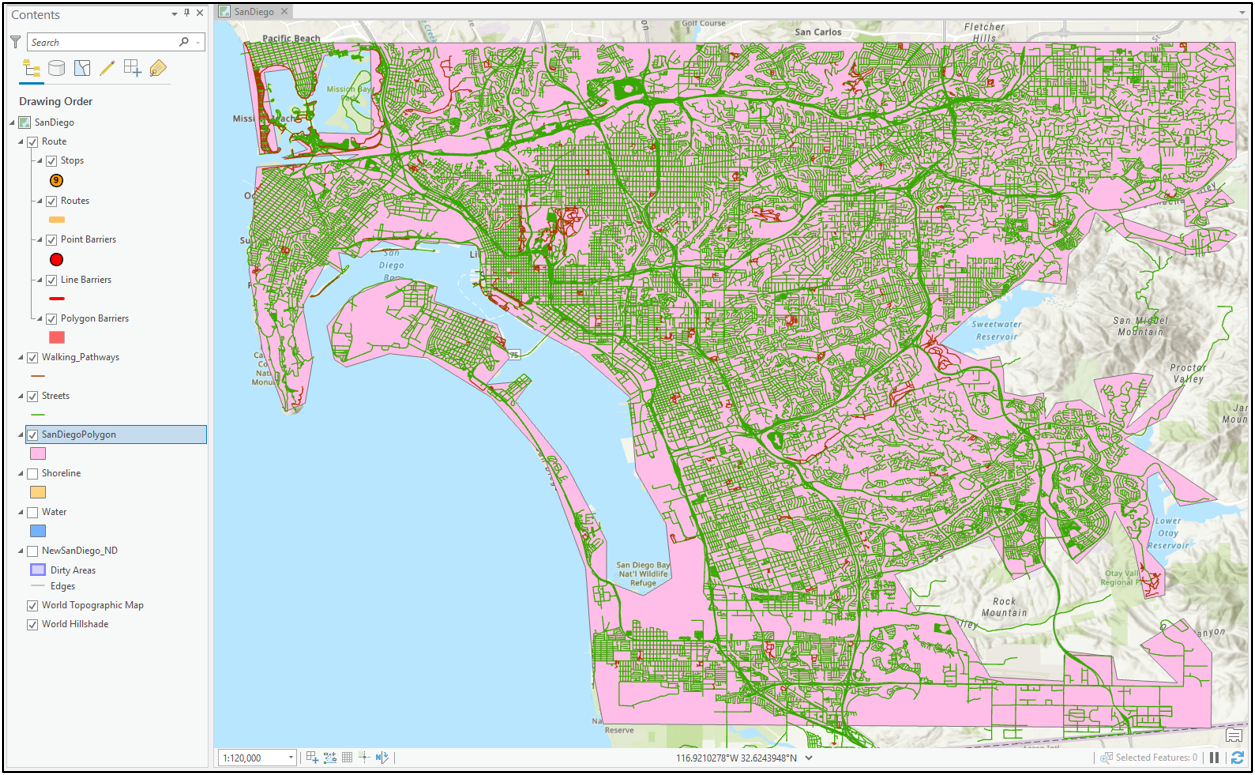Viewport: 1255px width, 775px height.
Task: Click first status bar snapping tool icon
Action: pyautogui.click(x=312, y=758)
